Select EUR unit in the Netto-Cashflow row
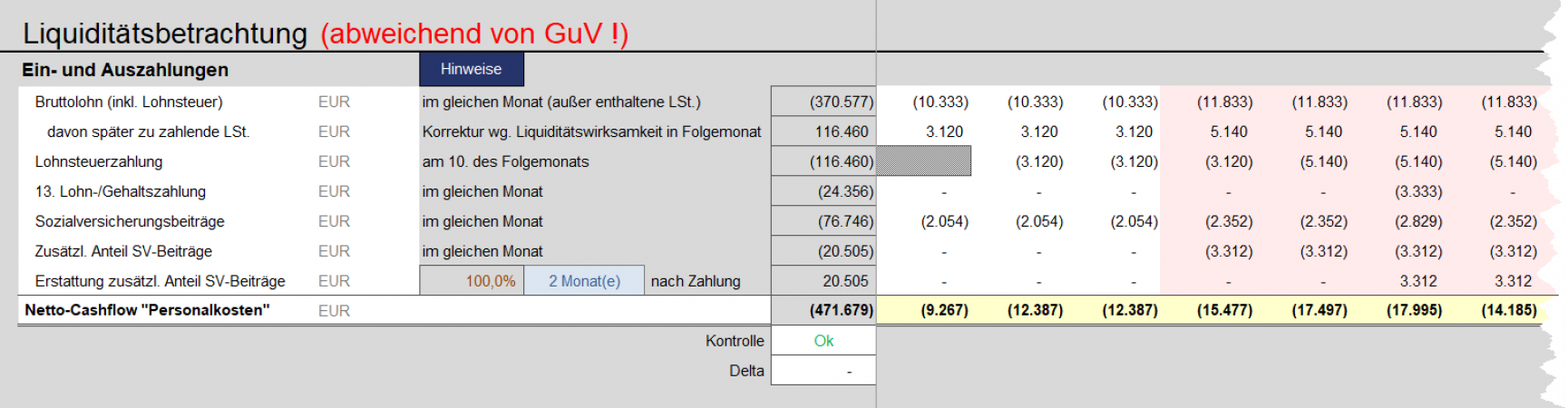 click(x=334, y=311)
